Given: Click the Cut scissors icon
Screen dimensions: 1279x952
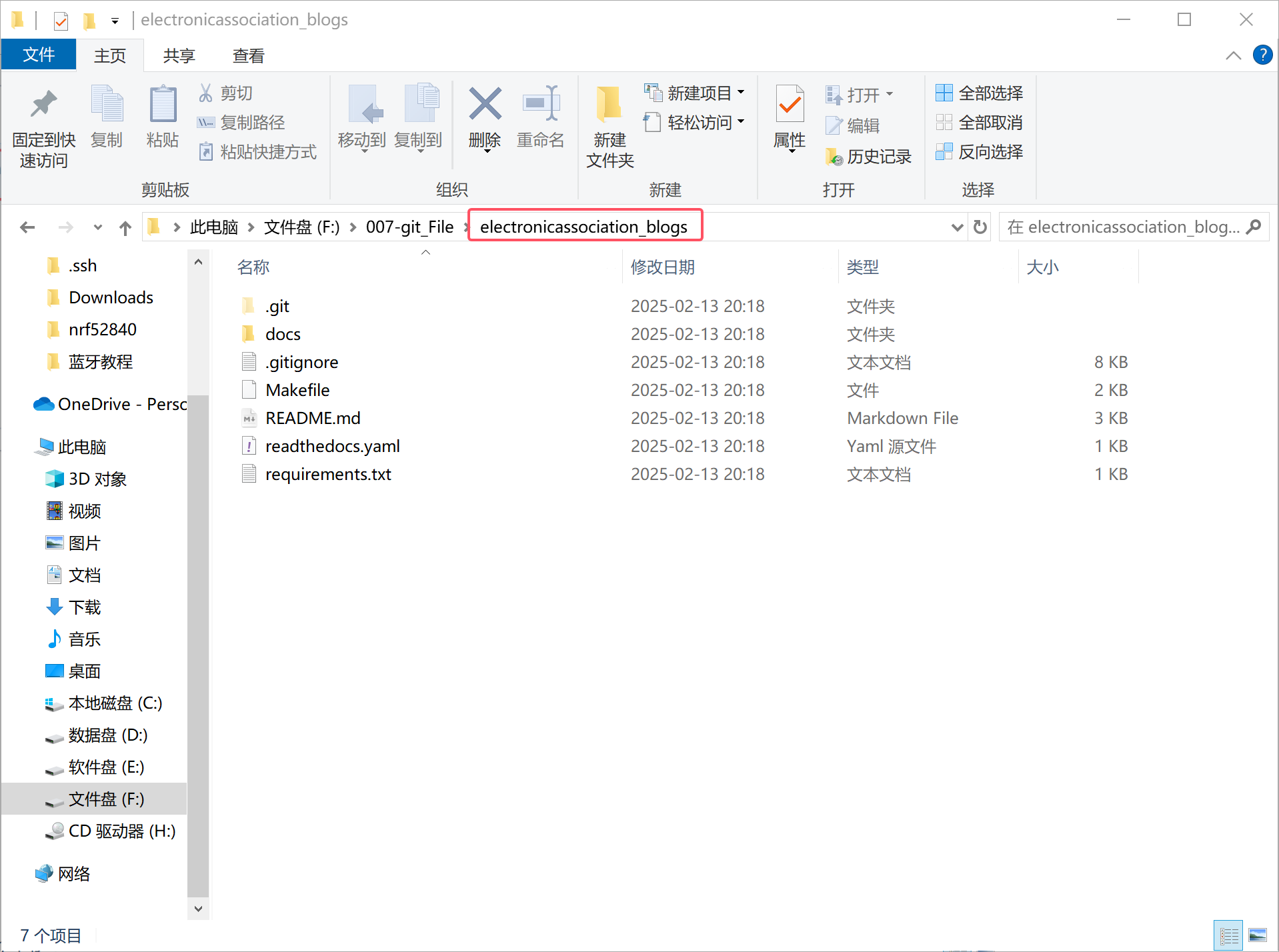Looking at the screenshot, I should tap(205, 93).
